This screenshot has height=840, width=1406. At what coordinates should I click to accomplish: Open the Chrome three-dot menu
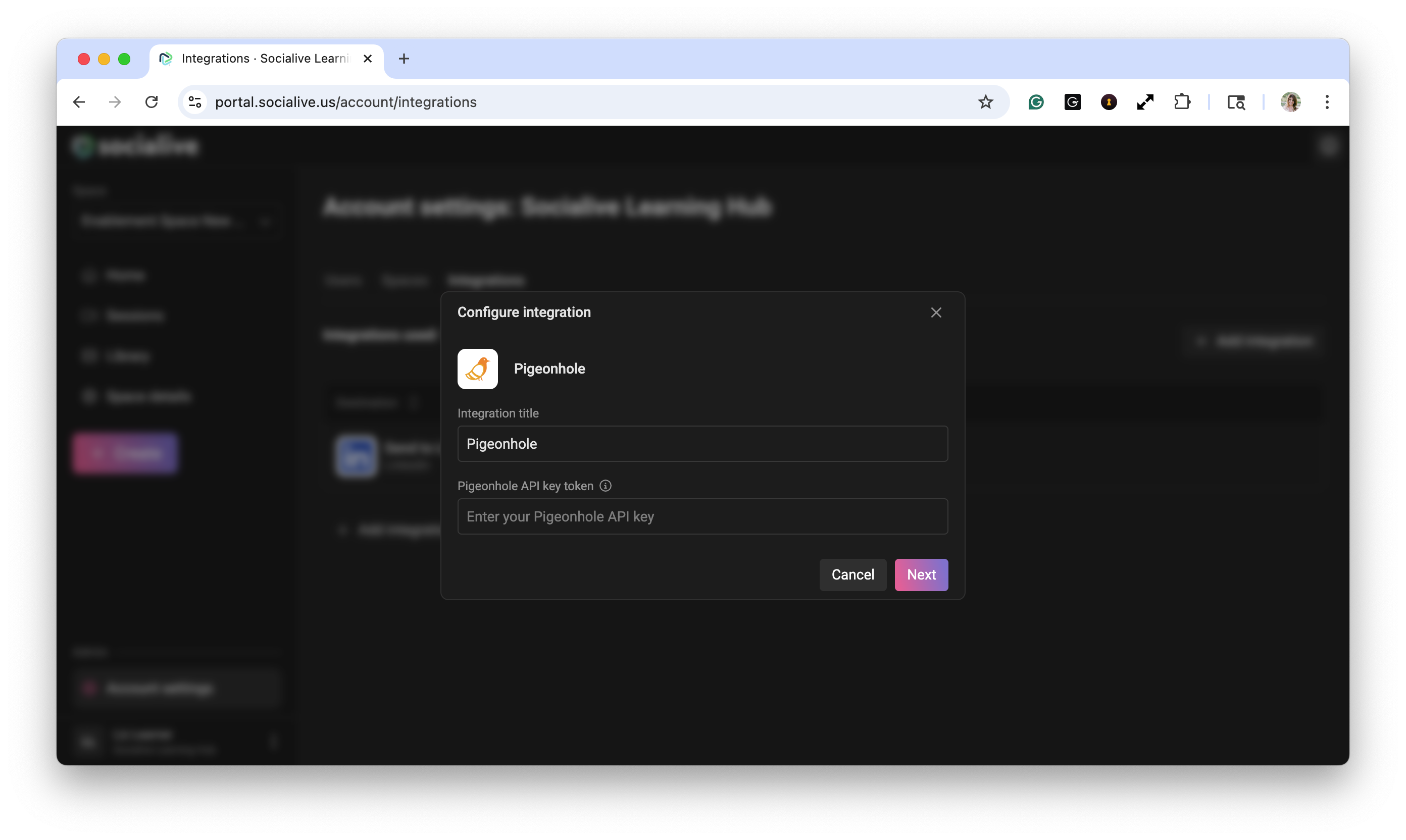pyautogui.click(x=1327, y=102)
